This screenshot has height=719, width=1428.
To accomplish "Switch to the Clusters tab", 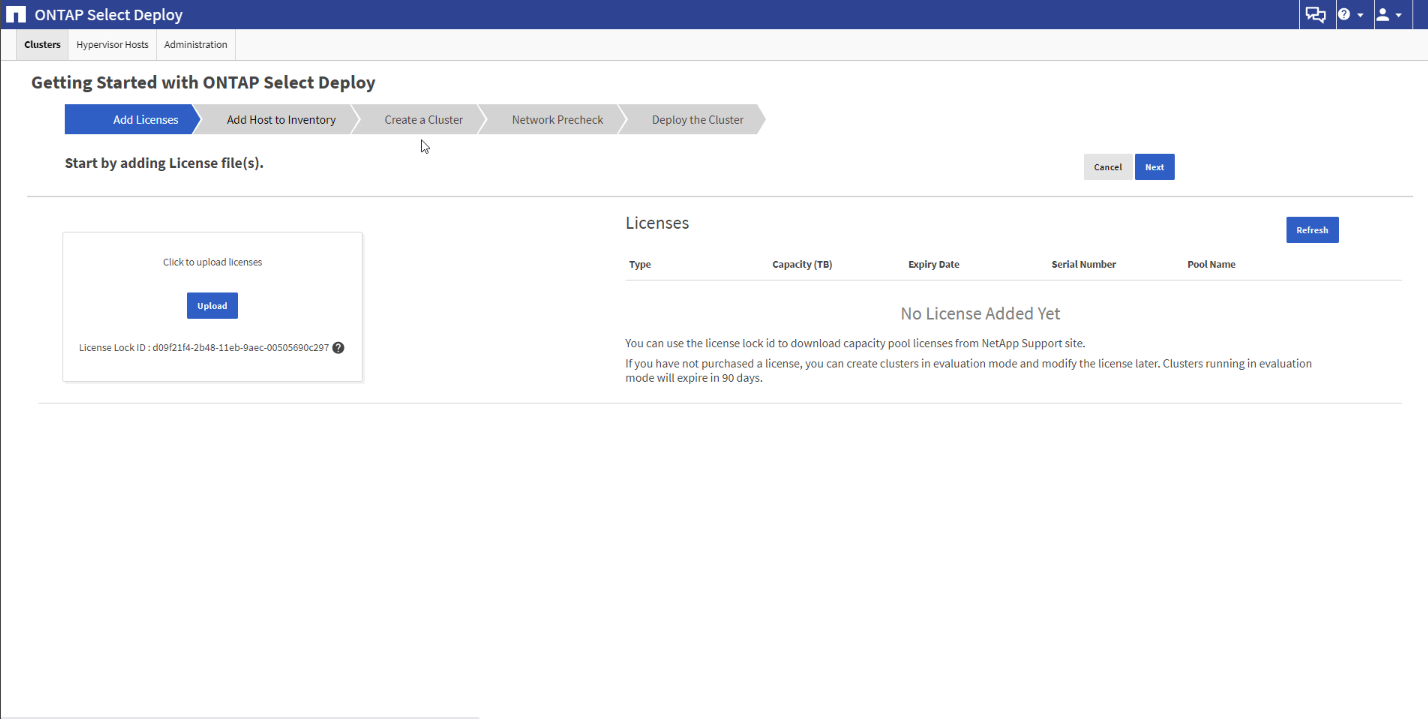I will point(42,45).
